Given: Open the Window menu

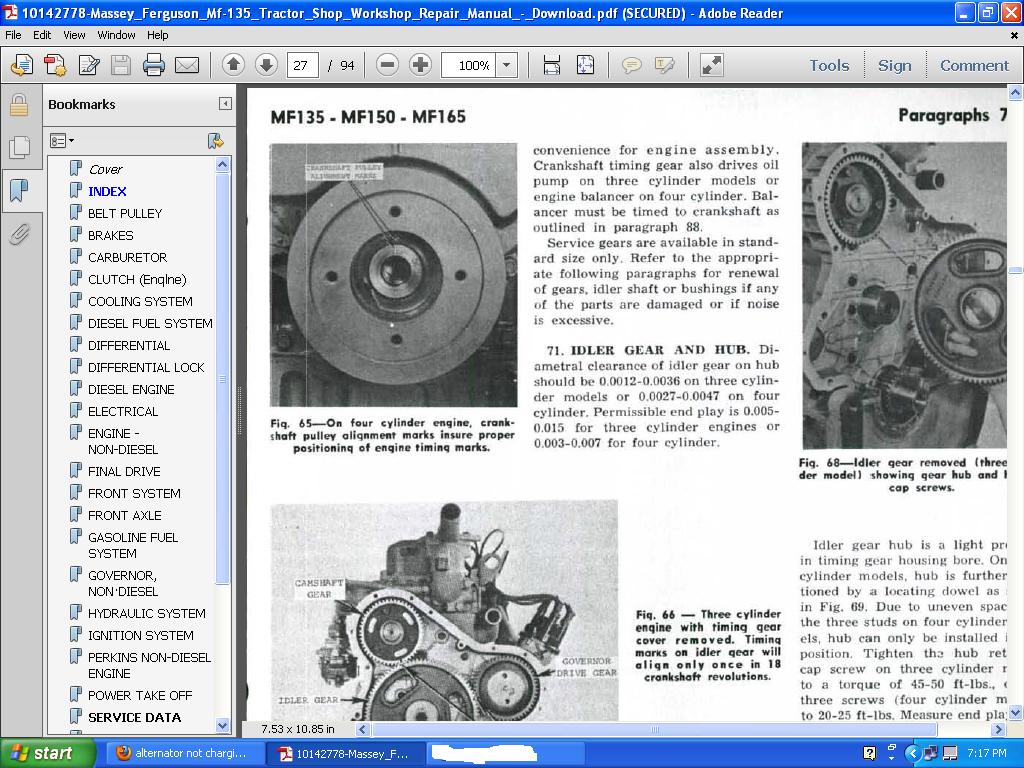Looking at the screenshot, I should pos(116,35).
